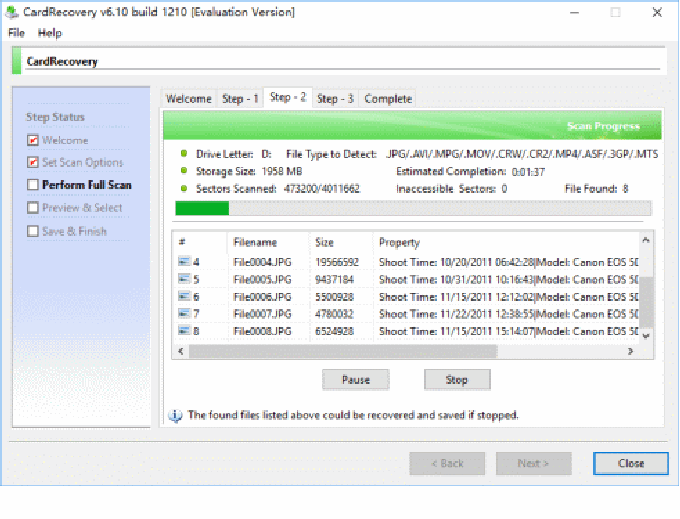Toggle the Welcome step checkbox
The height and width of the screenshot is (519, 680).
click(x=33, y=140)
